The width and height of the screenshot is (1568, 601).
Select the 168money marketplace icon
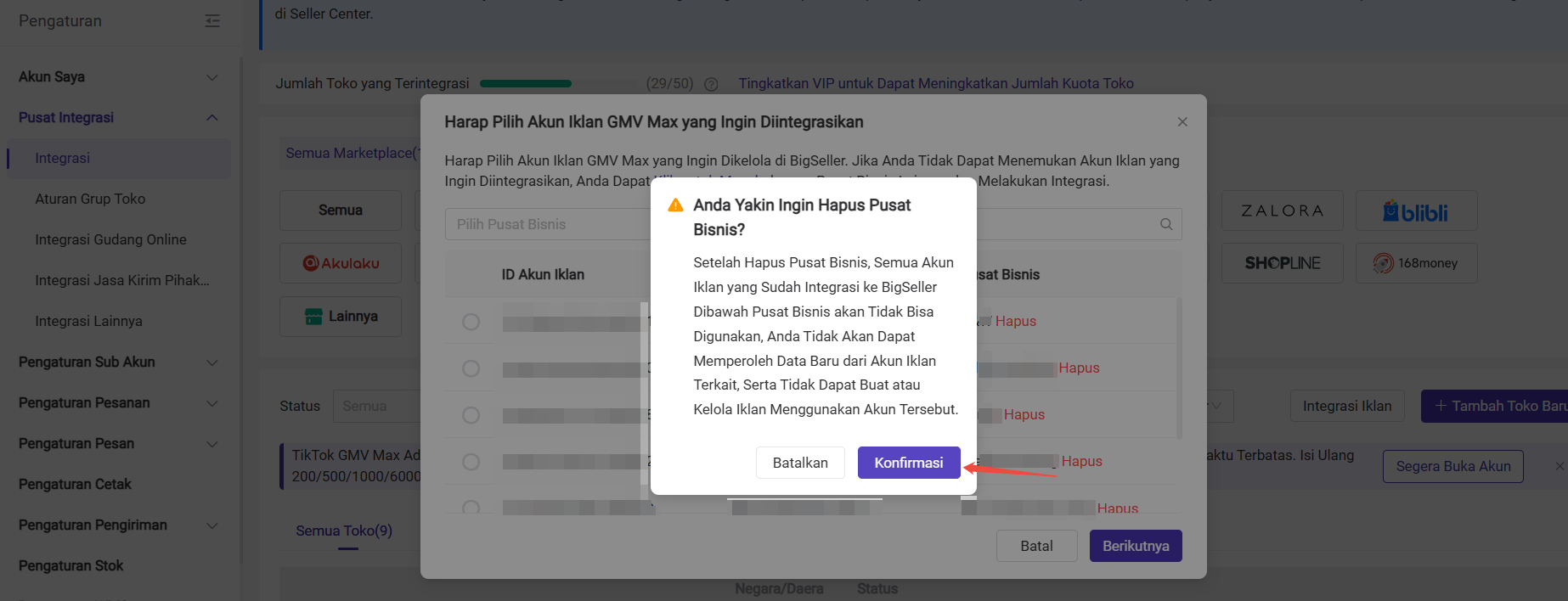pos(1415,263)
